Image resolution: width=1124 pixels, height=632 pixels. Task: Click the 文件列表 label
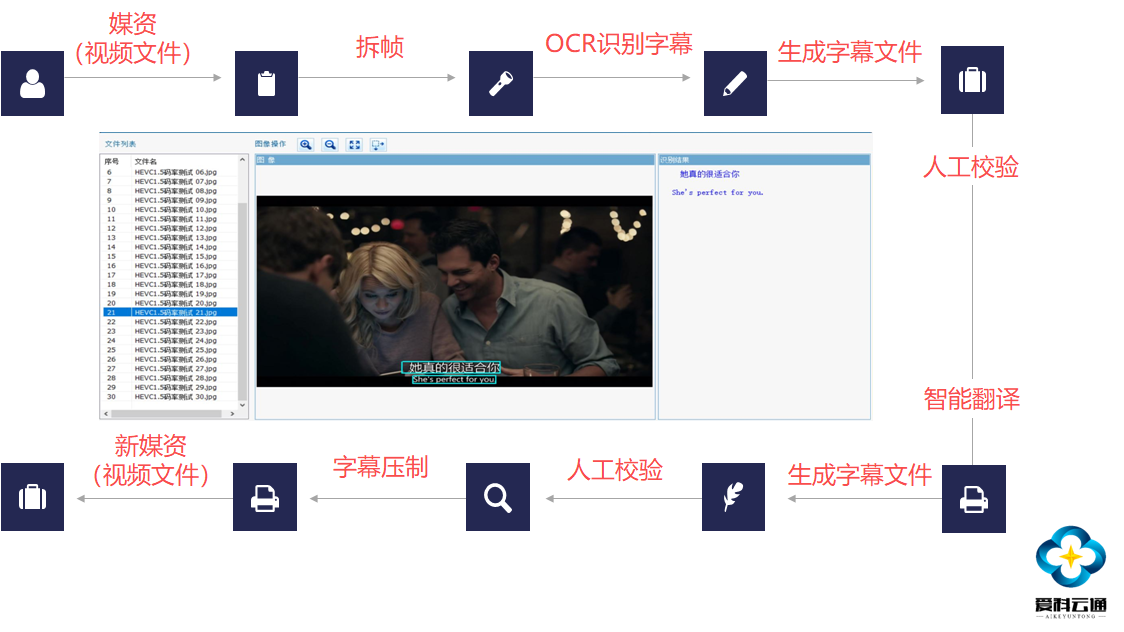[120, 144]
